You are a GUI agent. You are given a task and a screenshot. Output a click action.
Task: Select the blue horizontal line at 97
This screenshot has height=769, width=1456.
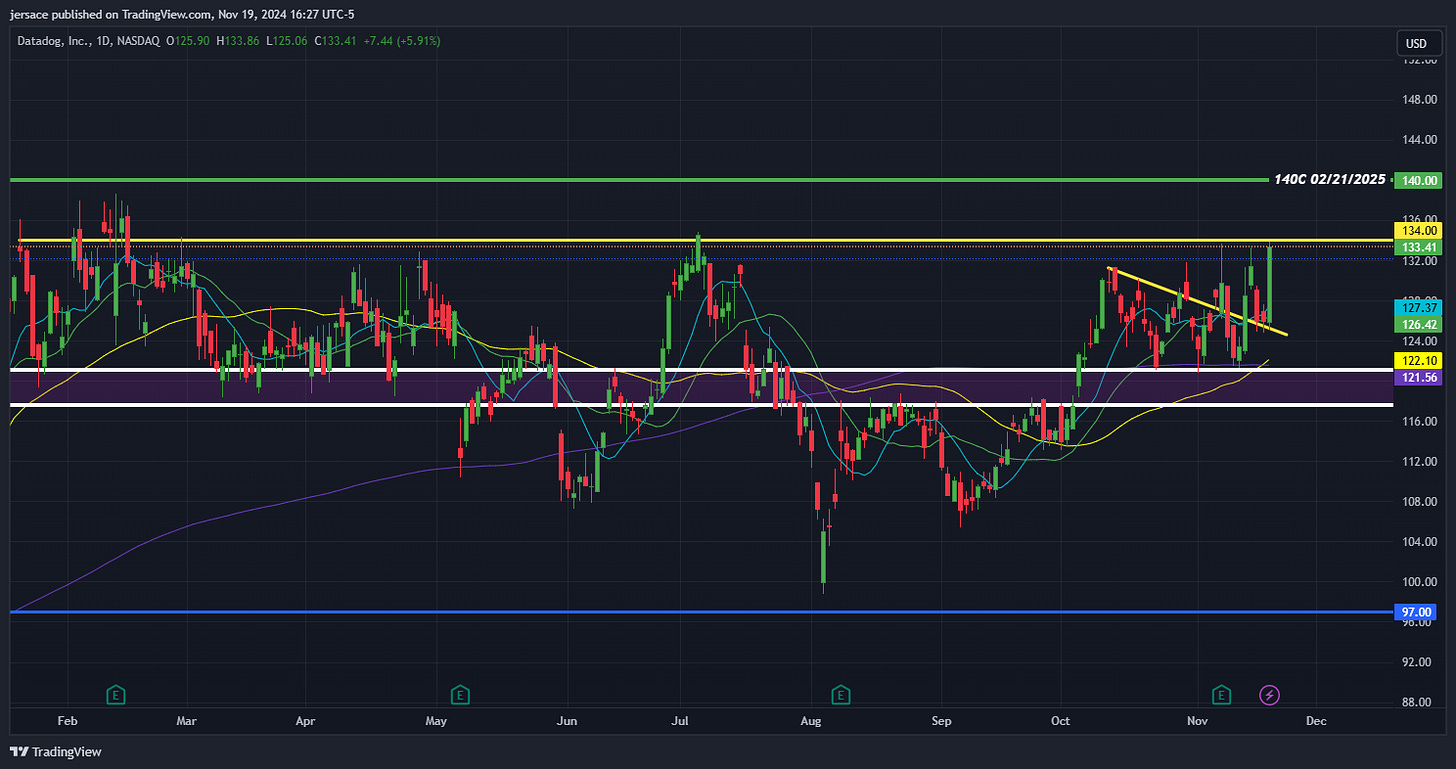(x=700, y=611)
